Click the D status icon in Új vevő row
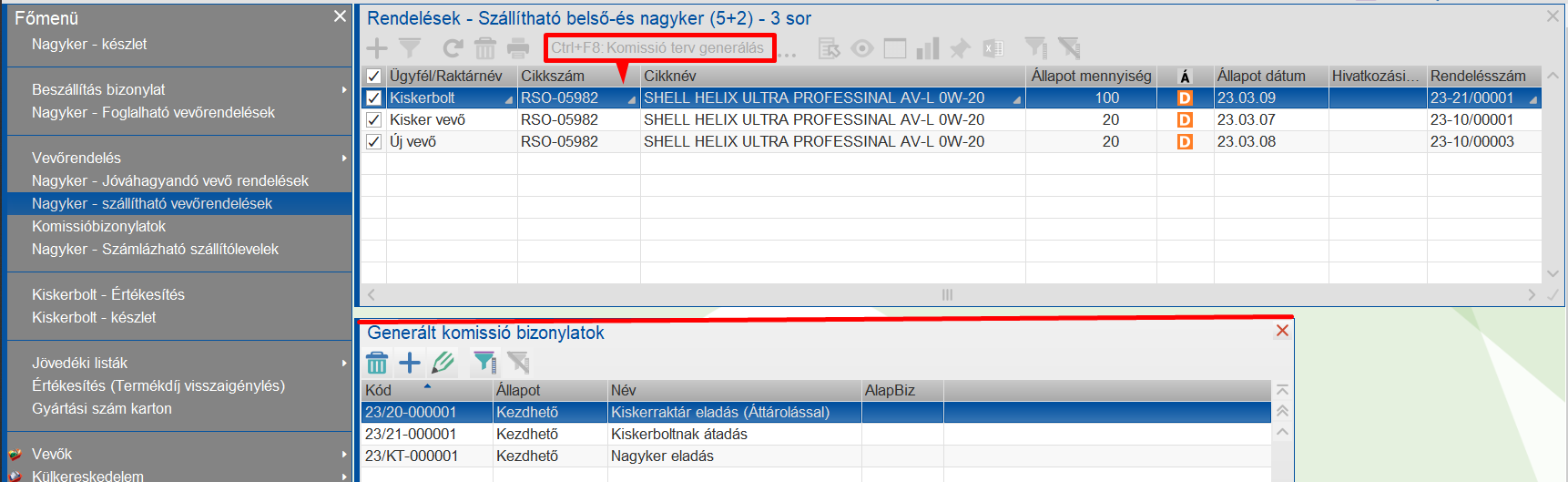The image size is (1568, 482). [x=1185, y=141]
